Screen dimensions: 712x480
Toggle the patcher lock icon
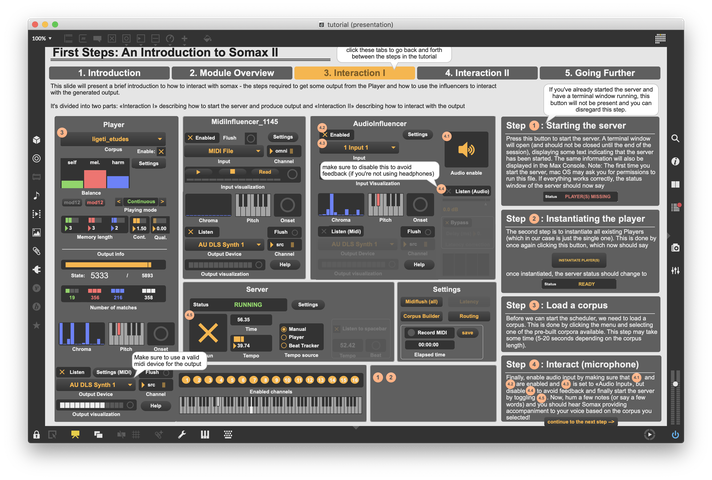tap(36, 435)
